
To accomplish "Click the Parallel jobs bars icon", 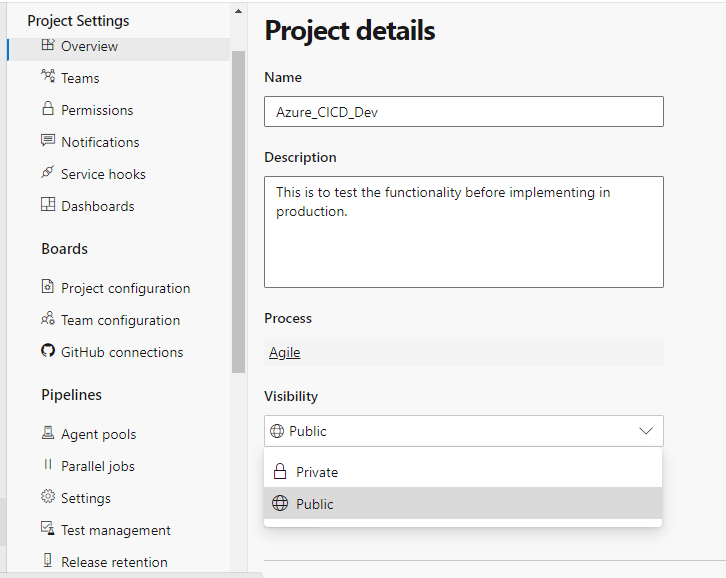I will pos(48,464).
